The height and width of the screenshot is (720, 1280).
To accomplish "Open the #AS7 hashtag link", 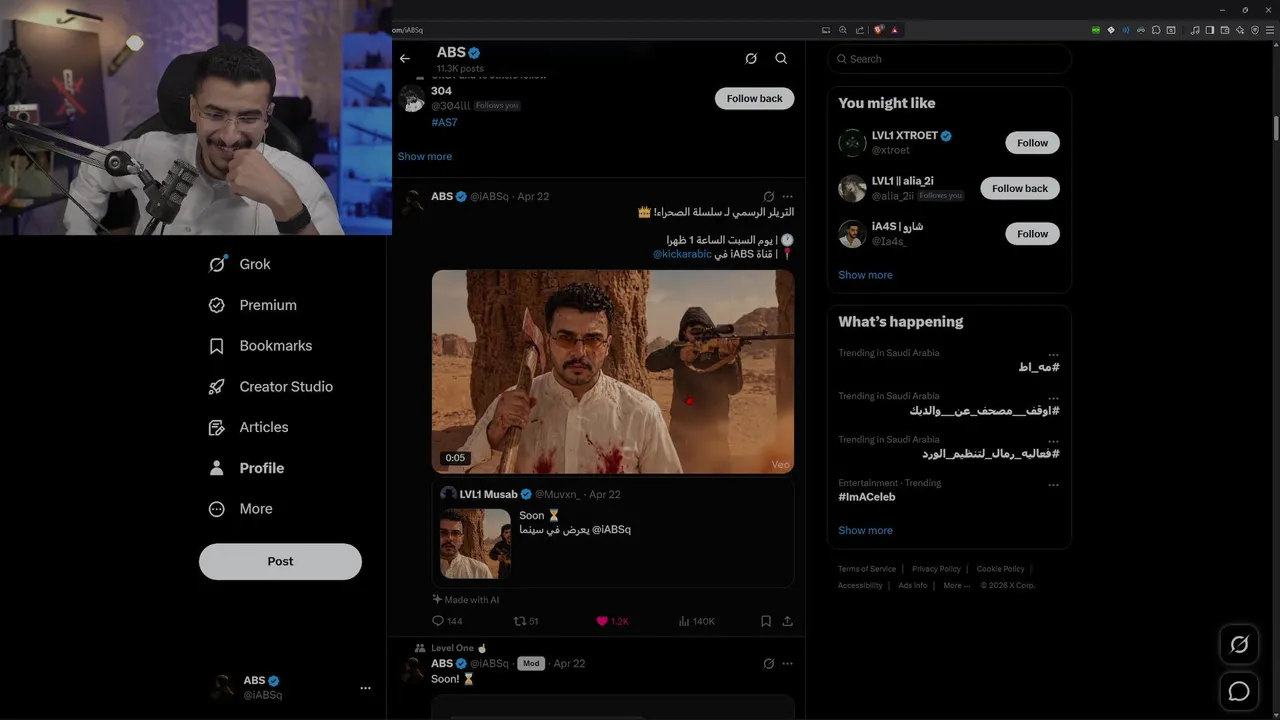I will (444, 122).
